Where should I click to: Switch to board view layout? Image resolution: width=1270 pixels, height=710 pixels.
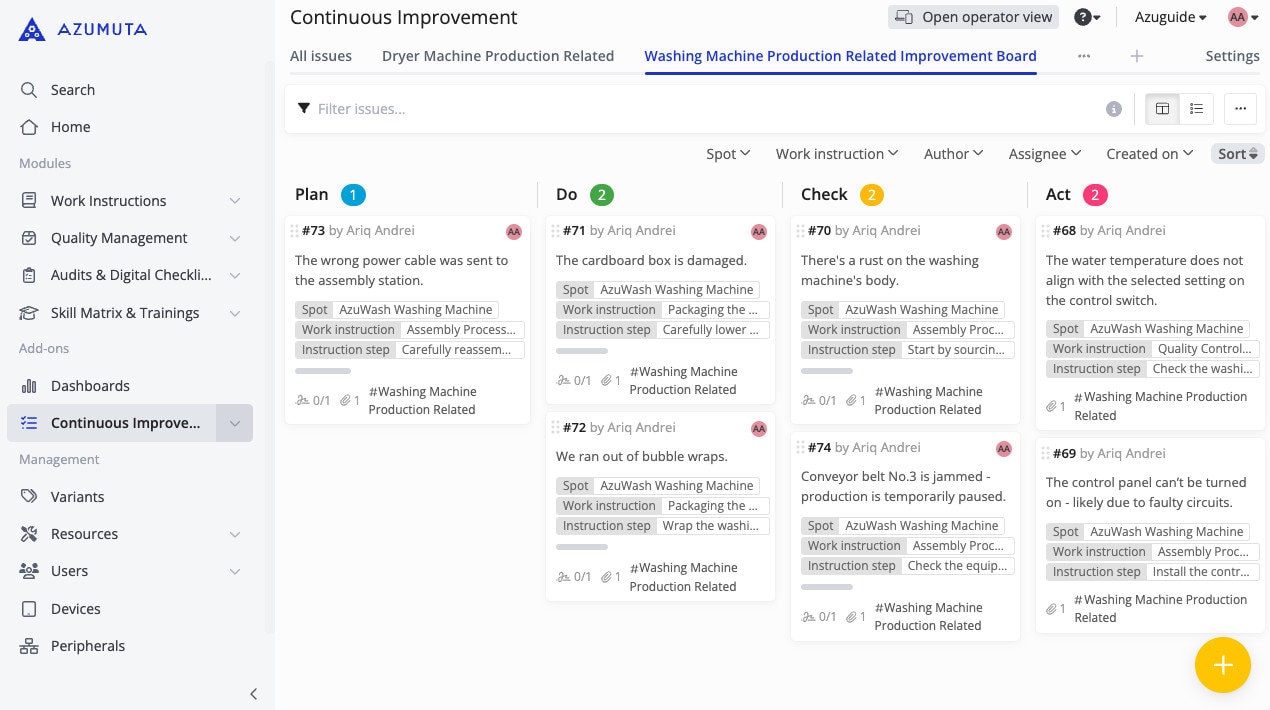pyautogui.click(x=1162, y=109)
